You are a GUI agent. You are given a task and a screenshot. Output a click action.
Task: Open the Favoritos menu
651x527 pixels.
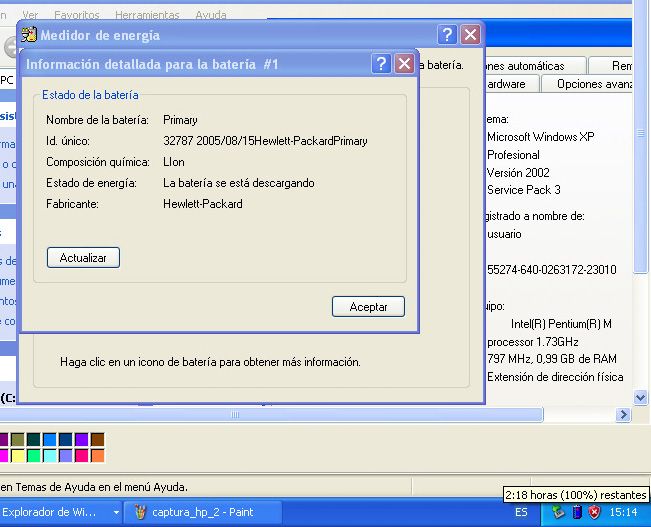click(x=77, y=15)
